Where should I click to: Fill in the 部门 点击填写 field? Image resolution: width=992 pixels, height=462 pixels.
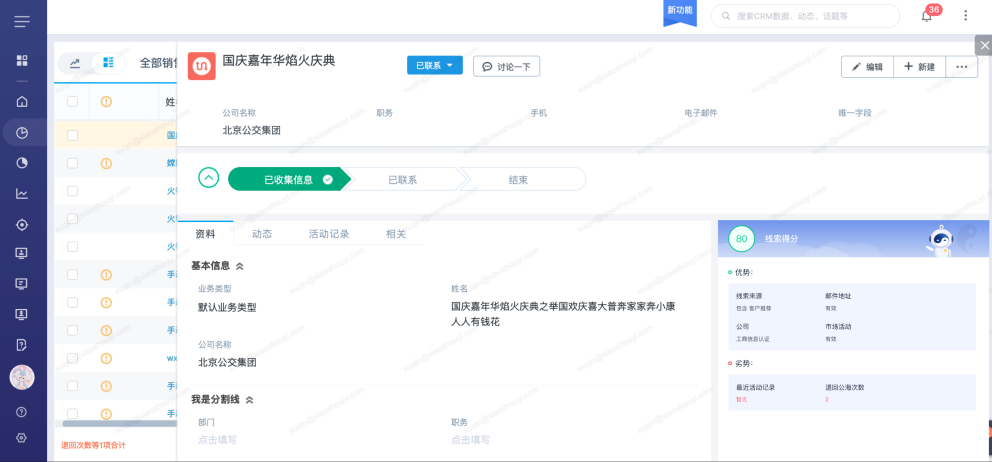coord(217,440)
